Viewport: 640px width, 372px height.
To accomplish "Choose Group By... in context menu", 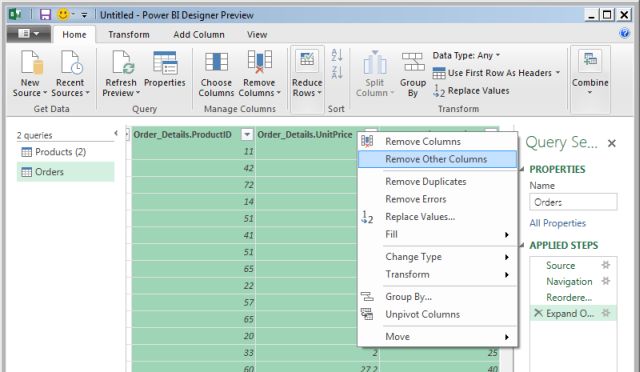I will point(438,297).
